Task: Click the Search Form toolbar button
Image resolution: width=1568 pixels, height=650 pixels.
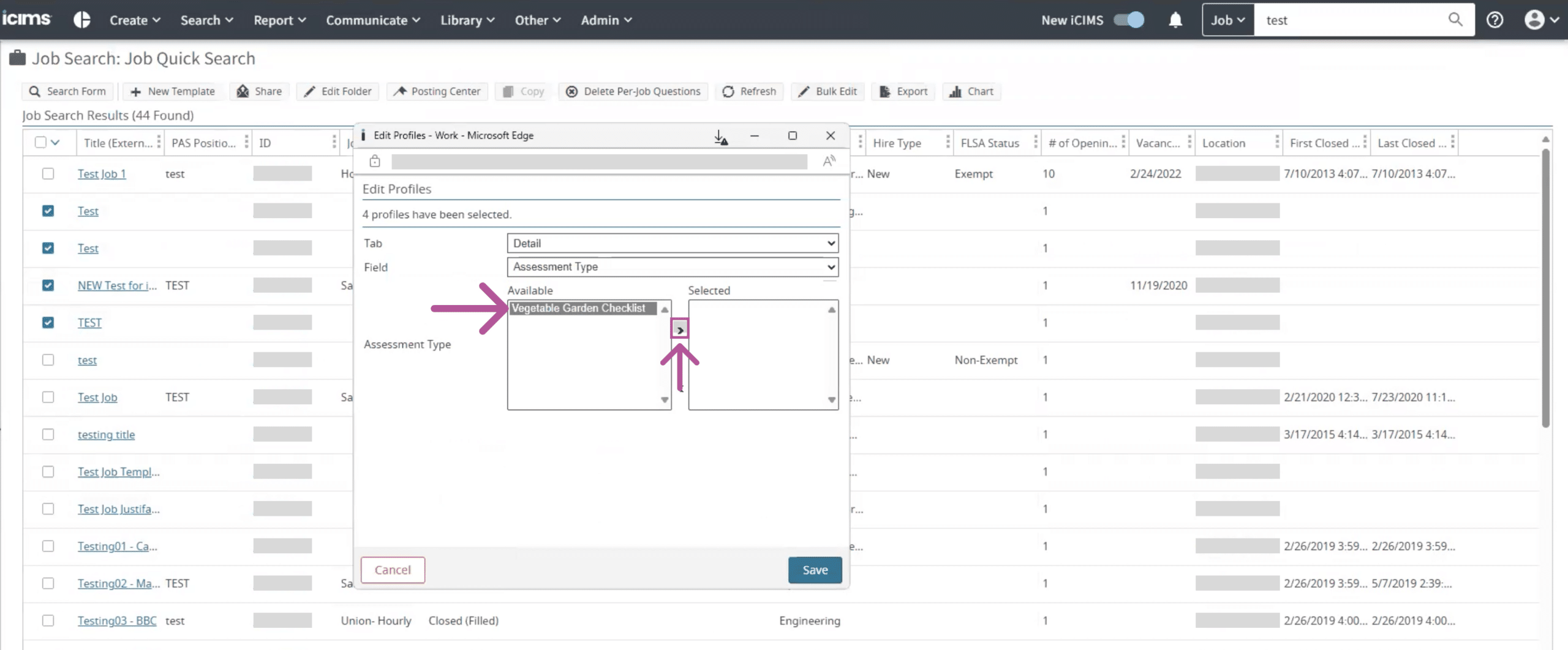Action: click(67, 91)
